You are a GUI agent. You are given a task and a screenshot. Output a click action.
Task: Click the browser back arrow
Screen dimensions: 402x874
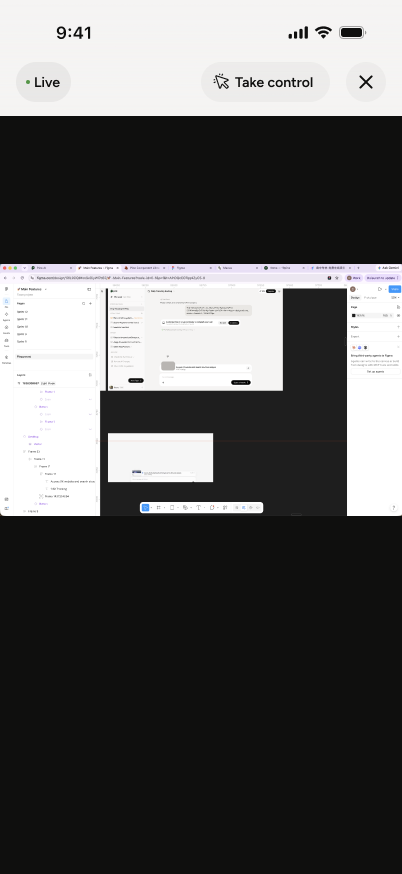click(x=5, y=278)
